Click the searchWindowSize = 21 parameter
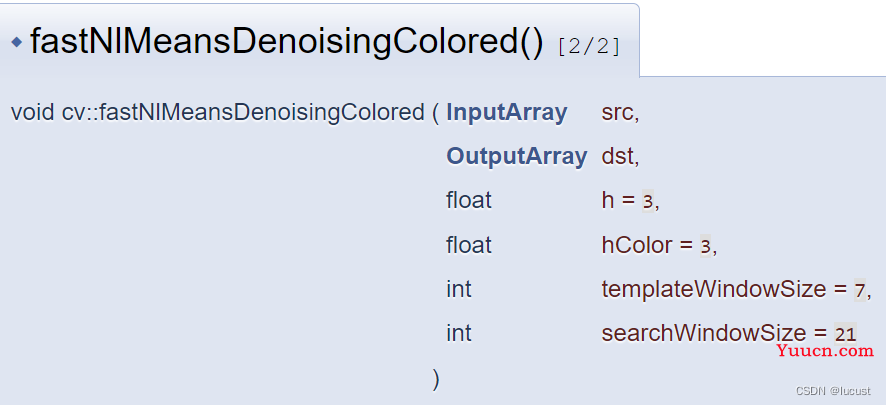The image size is (886, 405). (729, 333)
